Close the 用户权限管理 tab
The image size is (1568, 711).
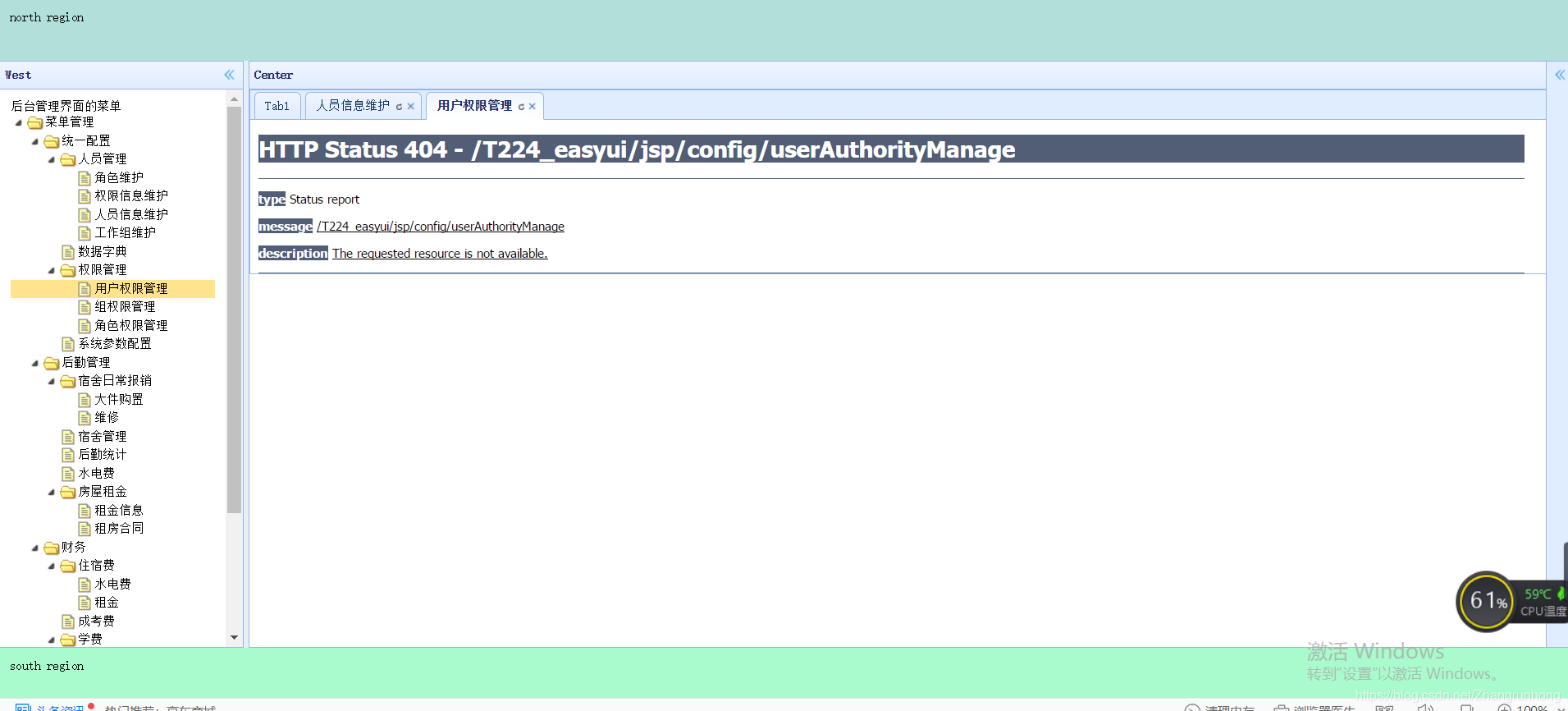coord(533,107)
